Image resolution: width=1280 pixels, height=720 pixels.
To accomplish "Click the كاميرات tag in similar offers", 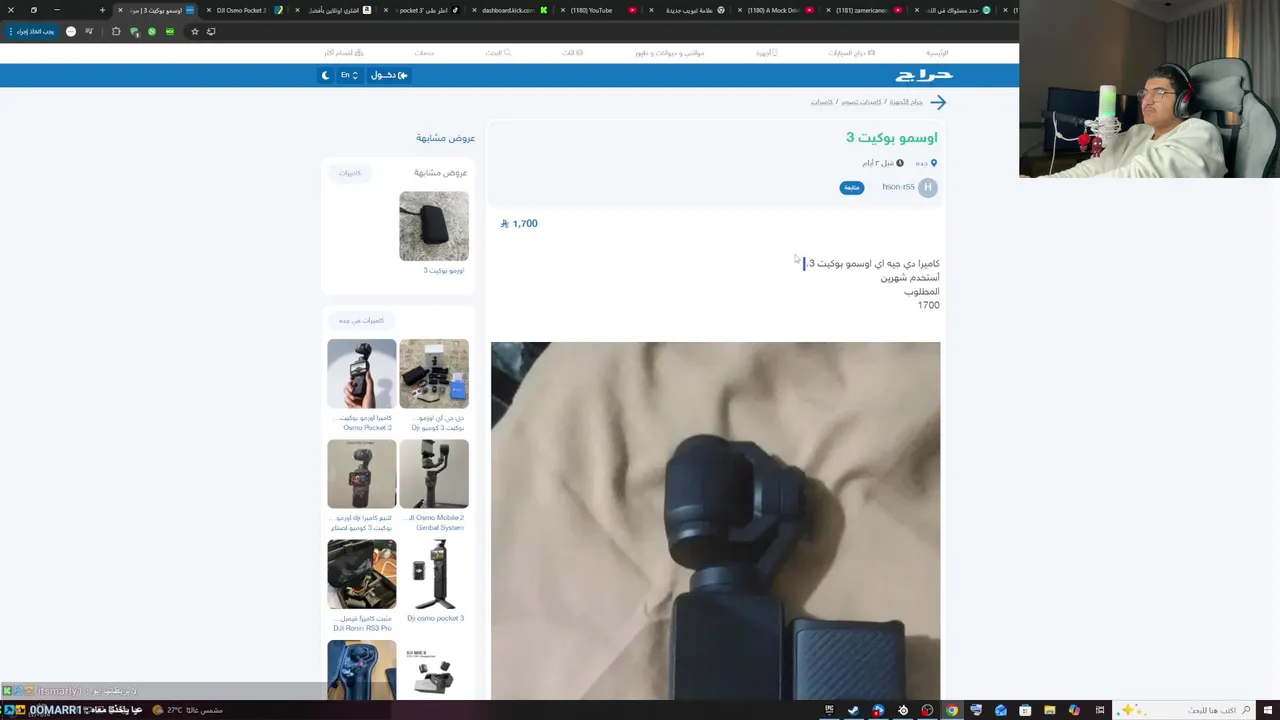I will pos(349,173).
